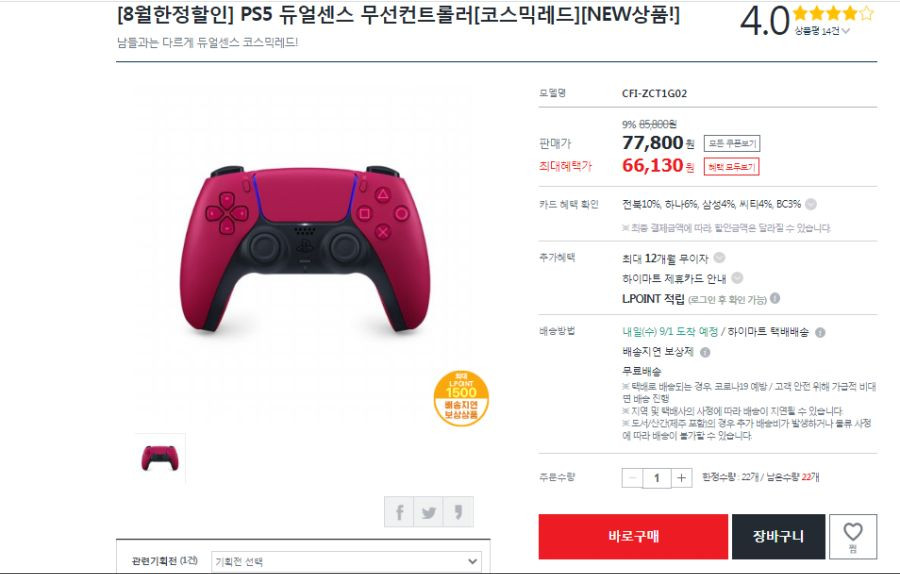Share product on Twitter icon

[x=429, y=511]
